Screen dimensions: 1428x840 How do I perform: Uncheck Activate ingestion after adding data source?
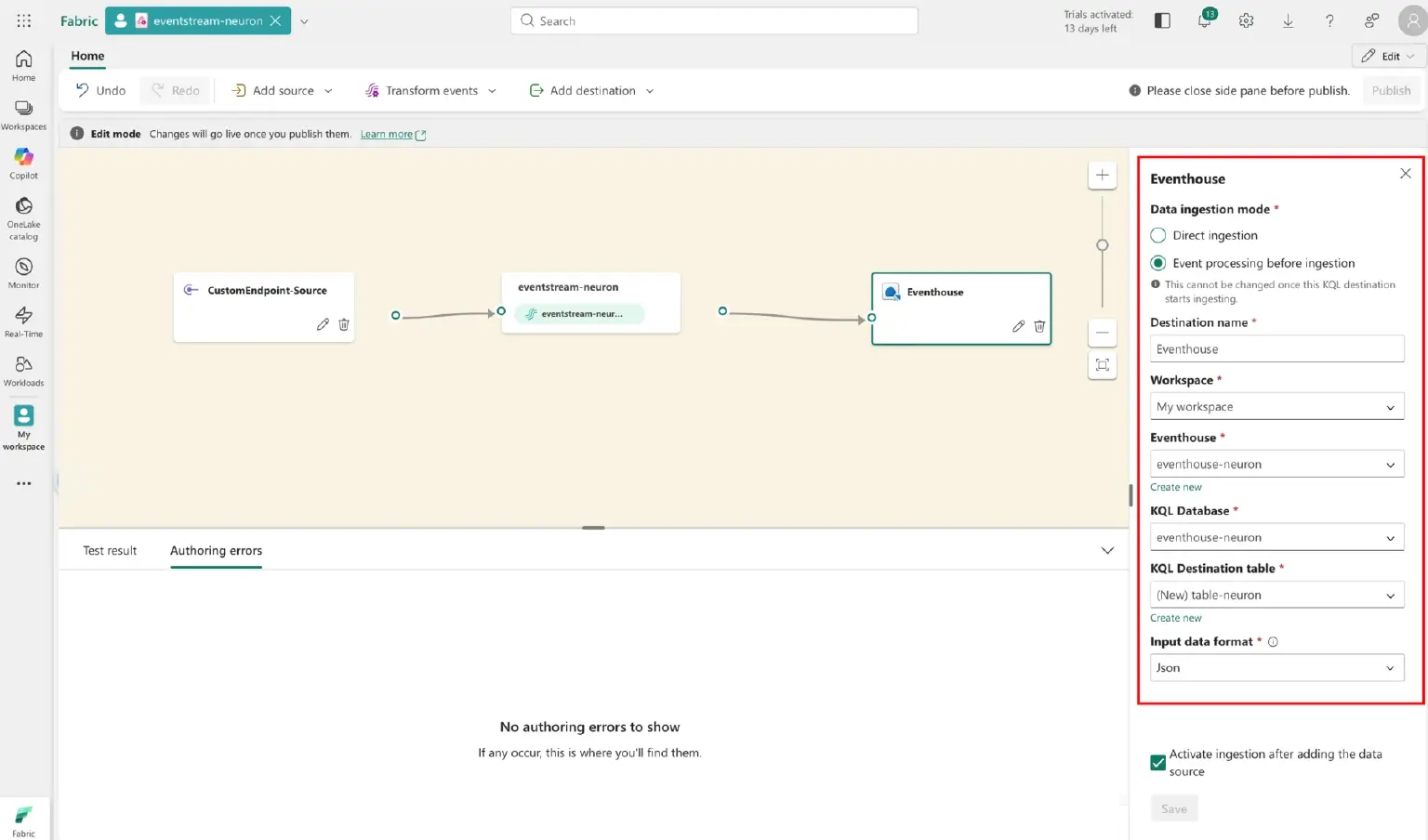click(1158, 763)
